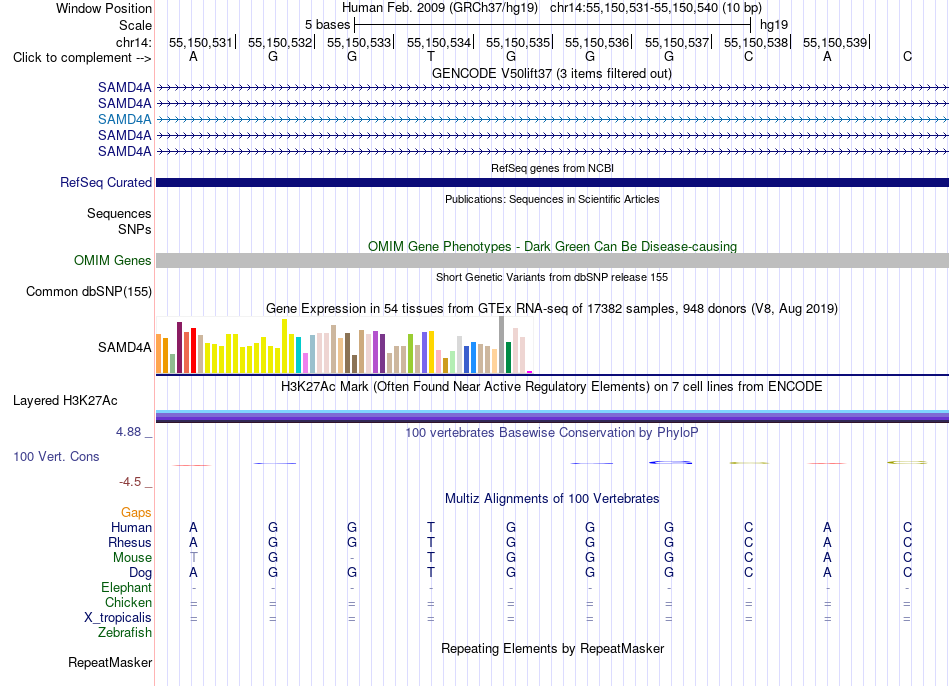This screenshot has height=686, width=950.
Task: Click the Dog alignment row label
Action: point(140,573)
